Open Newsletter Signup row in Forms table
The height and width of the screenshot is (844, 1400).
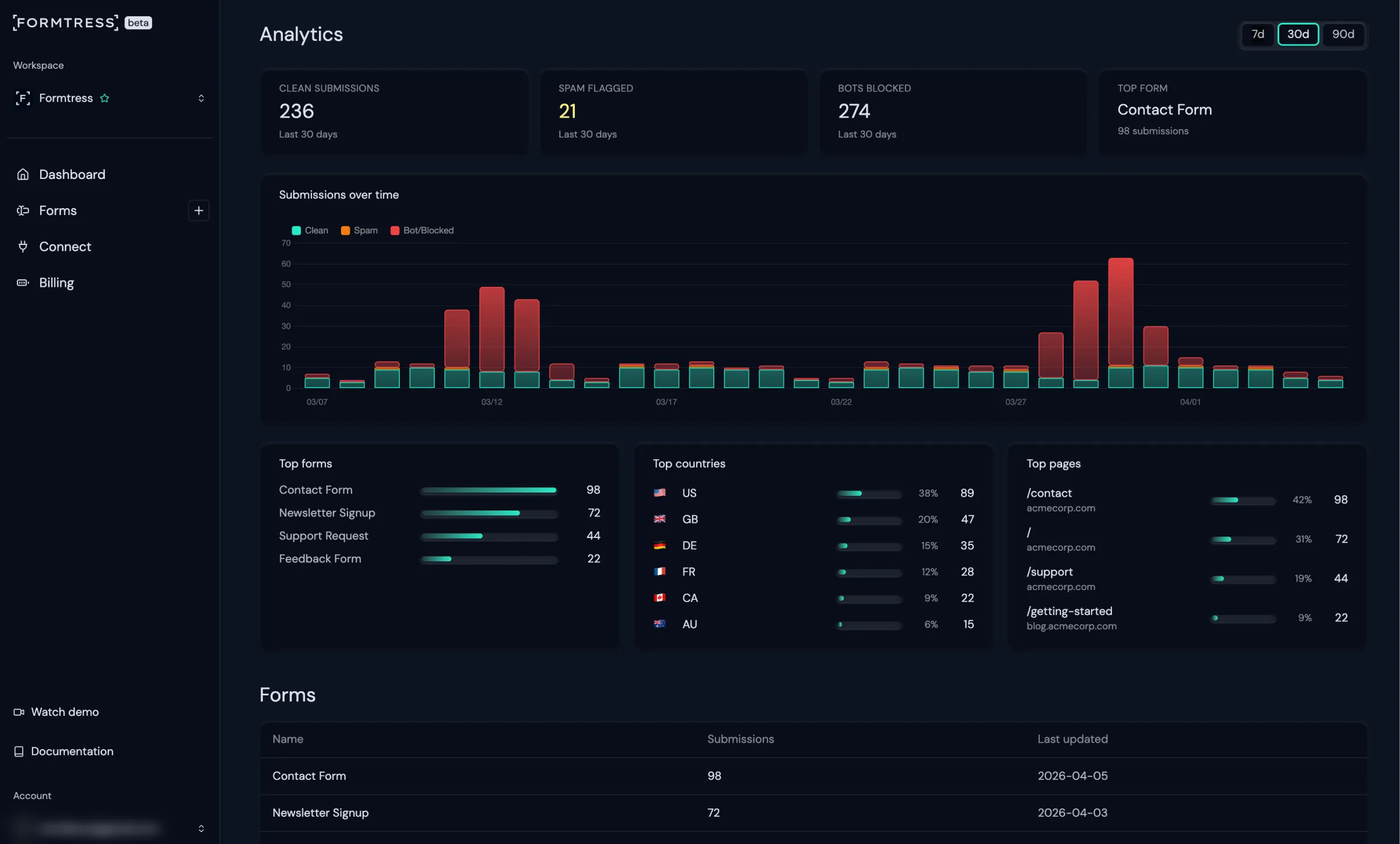[x=320, y=813]
